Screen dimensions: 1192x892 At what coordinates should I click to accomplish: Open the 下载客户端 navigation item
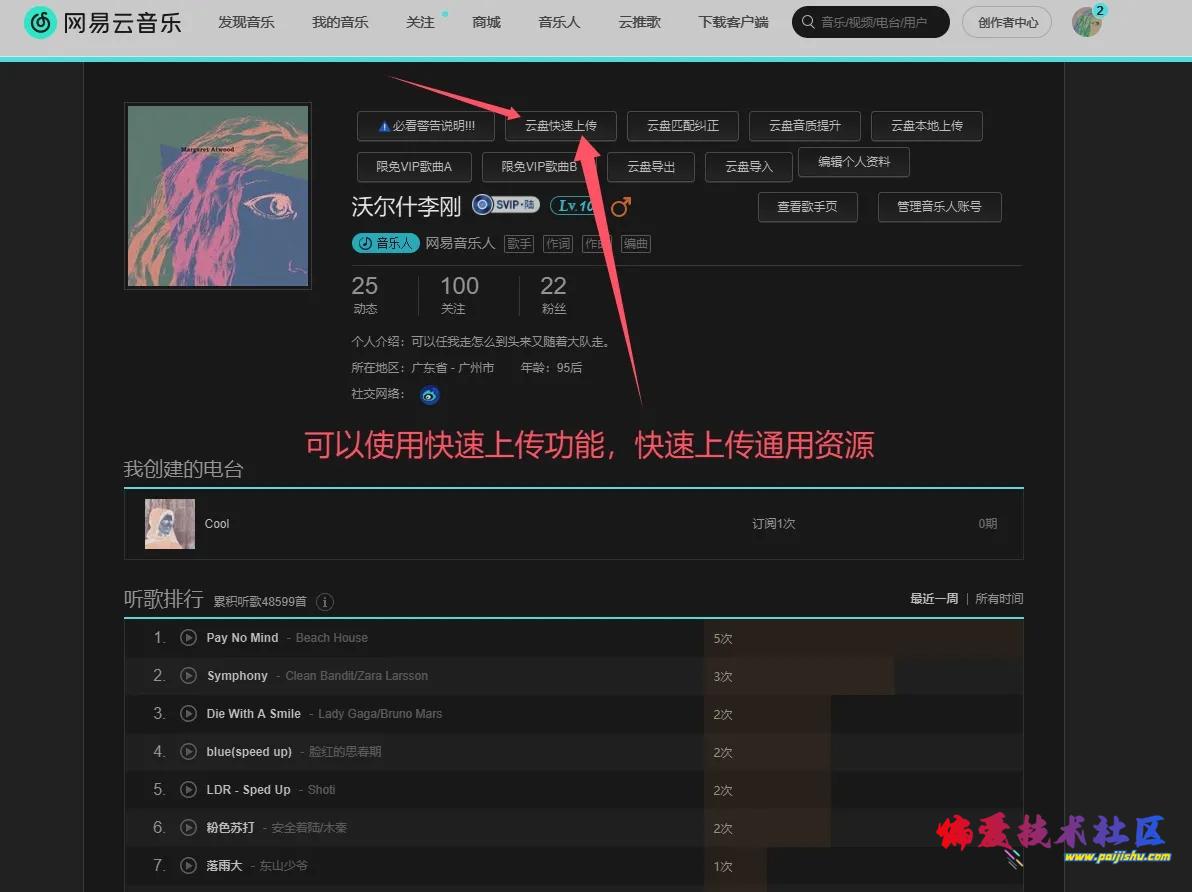click(x=734, y=22)
